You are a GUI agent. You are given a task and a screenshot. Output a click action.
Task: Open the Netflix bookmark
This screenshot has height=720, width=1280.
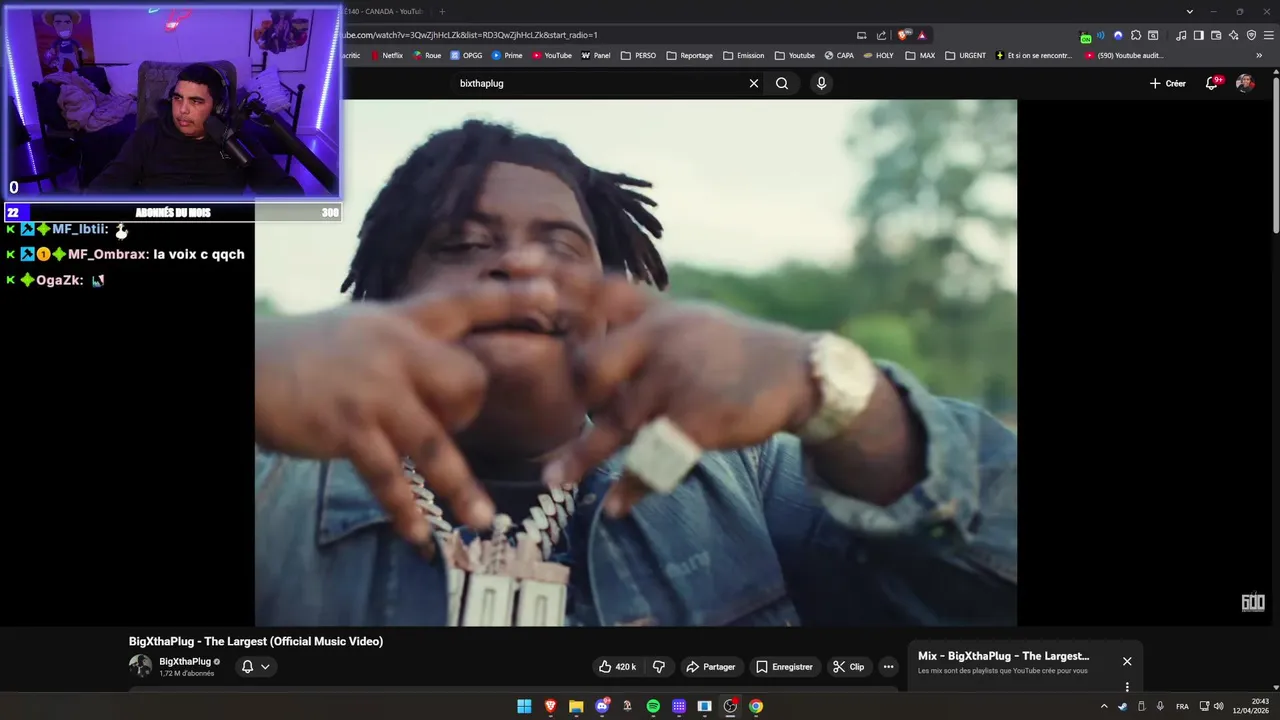[x=387, y=56]
